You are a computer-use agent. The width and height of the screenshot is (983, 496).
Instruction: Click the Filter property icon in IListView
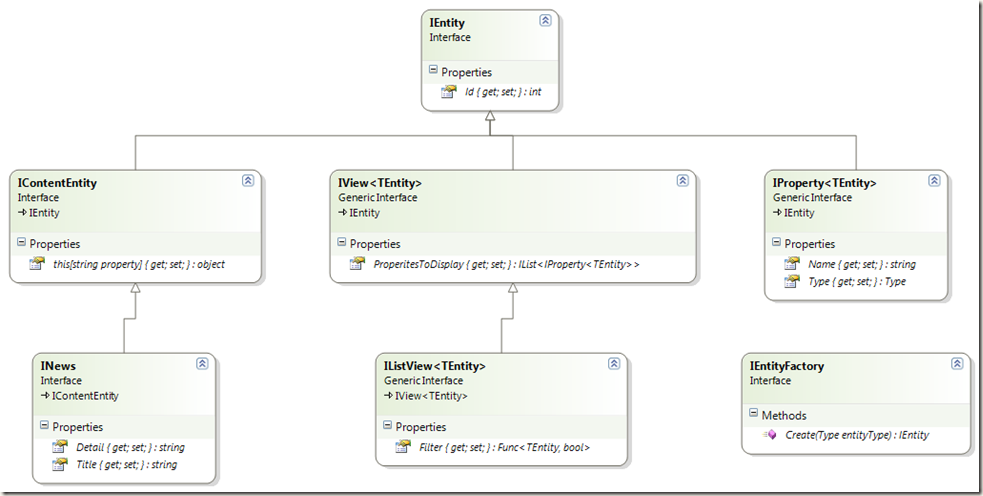(x=403, y=447)
